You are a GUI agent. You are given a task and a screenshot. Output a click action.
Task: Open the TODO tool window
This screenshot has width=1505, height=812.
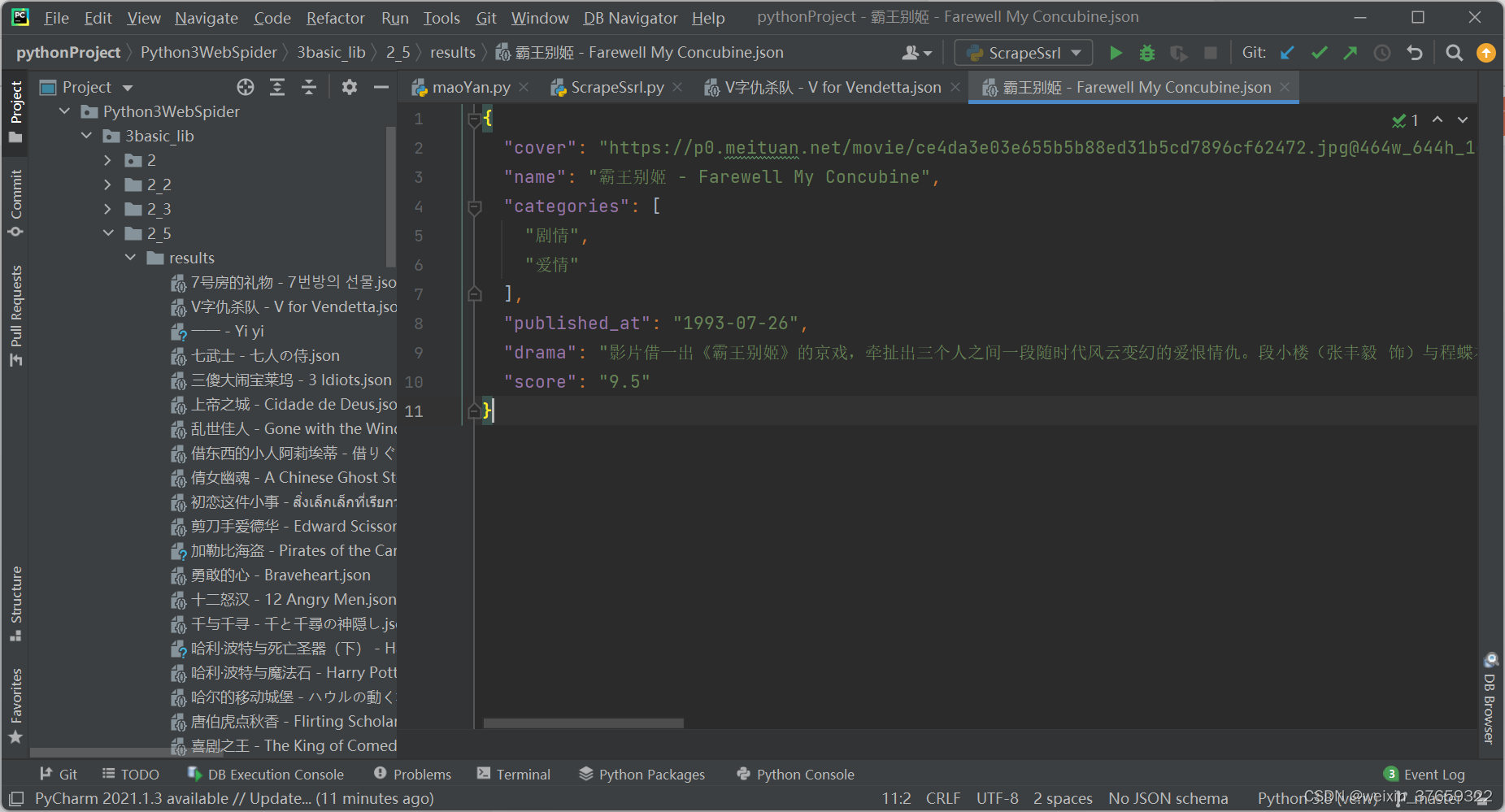point(131,775)
